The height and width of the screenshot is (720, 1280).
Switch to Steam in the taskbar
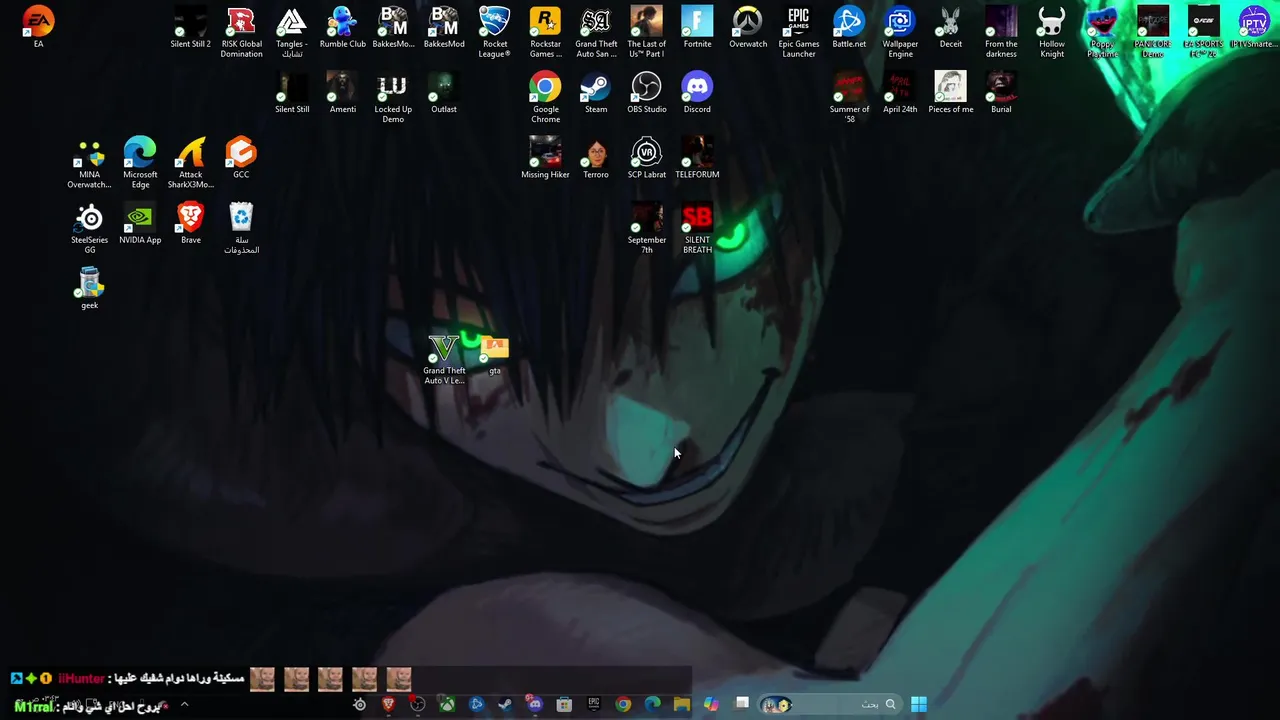505,705
